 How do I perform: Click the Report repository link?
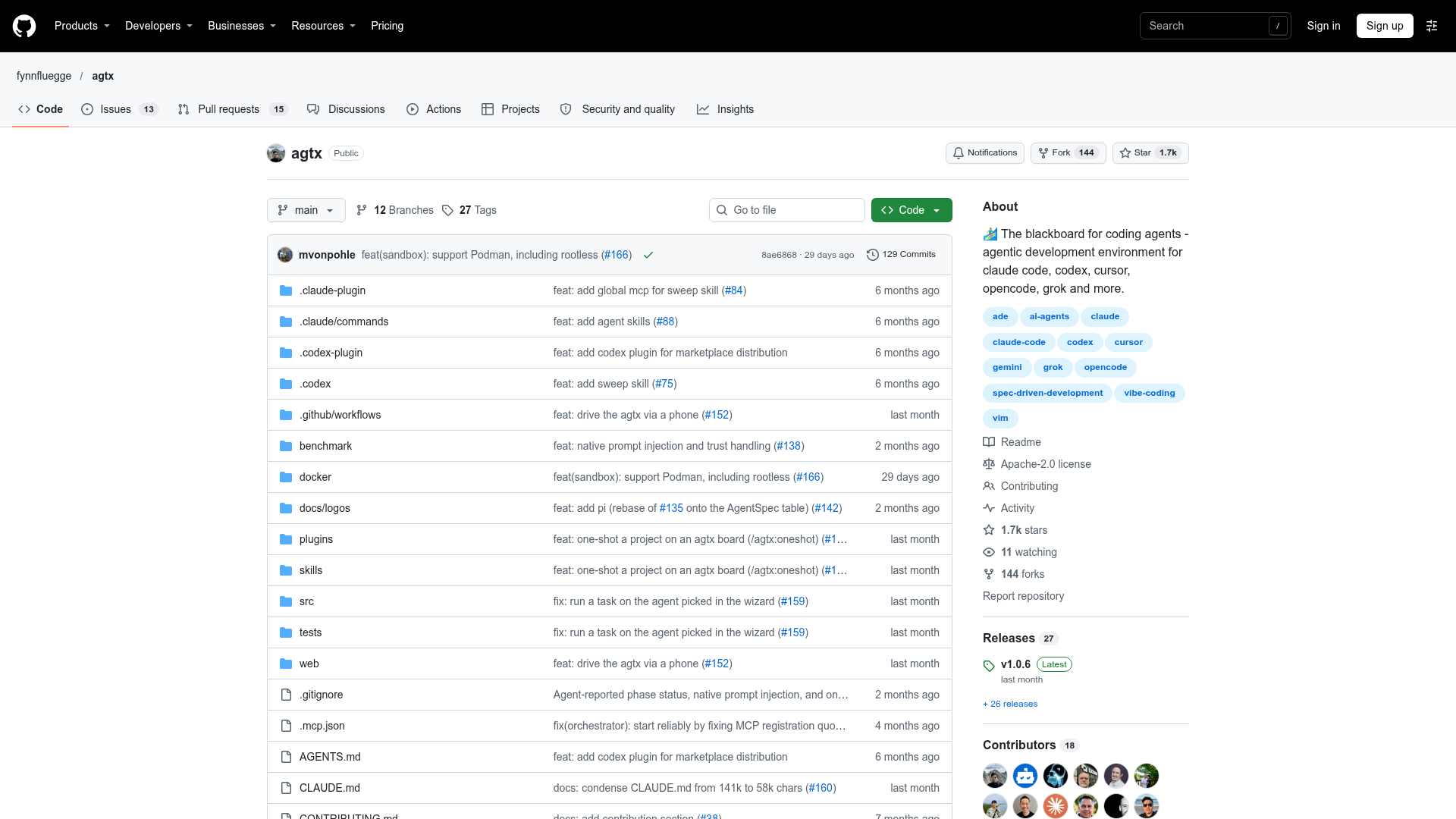pyautogui.click(x=1023, y=596)
